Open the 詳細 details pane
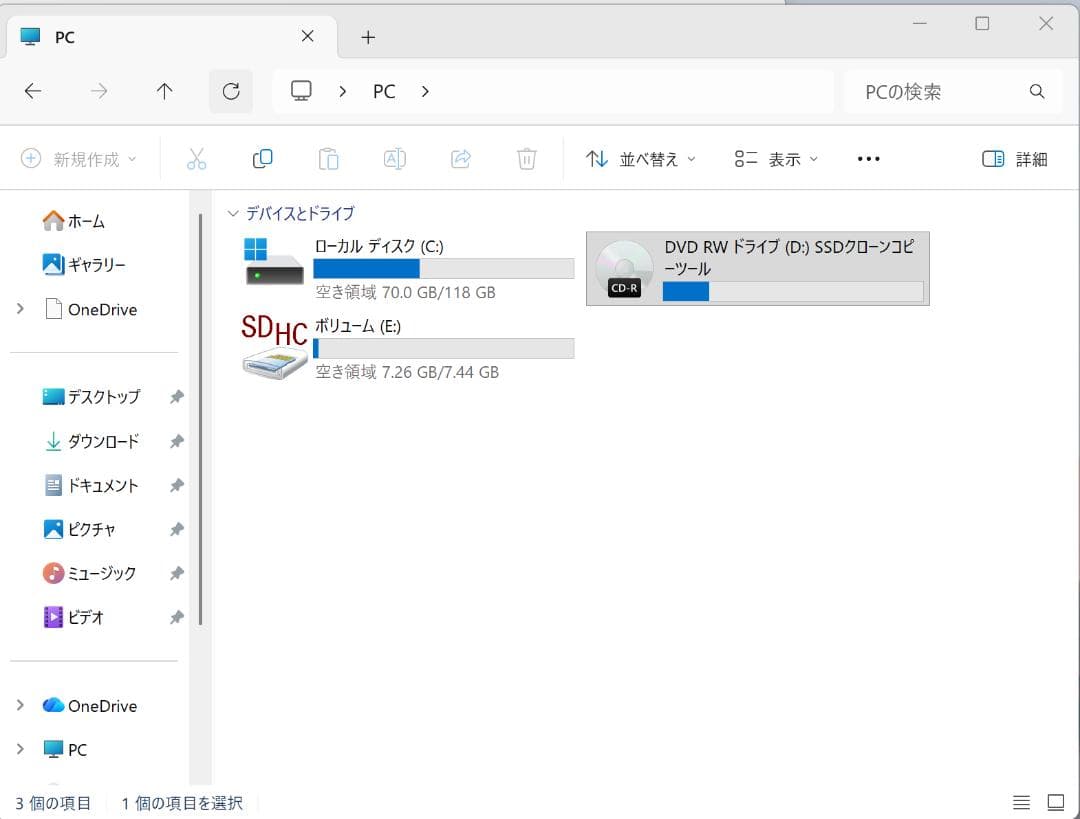The height and width of the screenshot is (819, 1080). [1013, 158]
